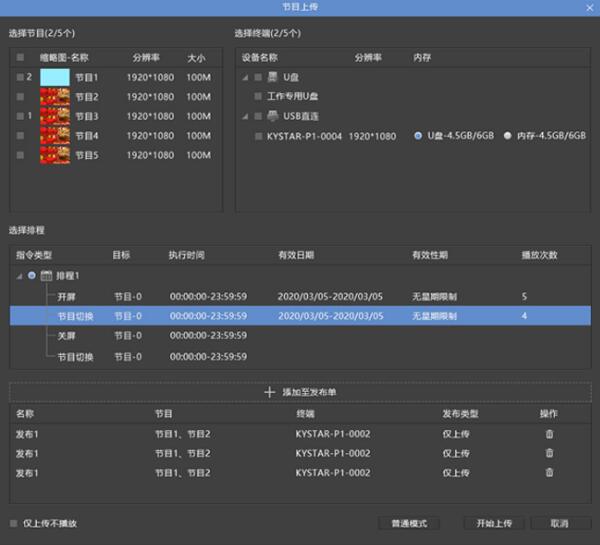Click the 添加至发布单 button
This screenshot has height=545, width=600.
[x=300, y=392]
